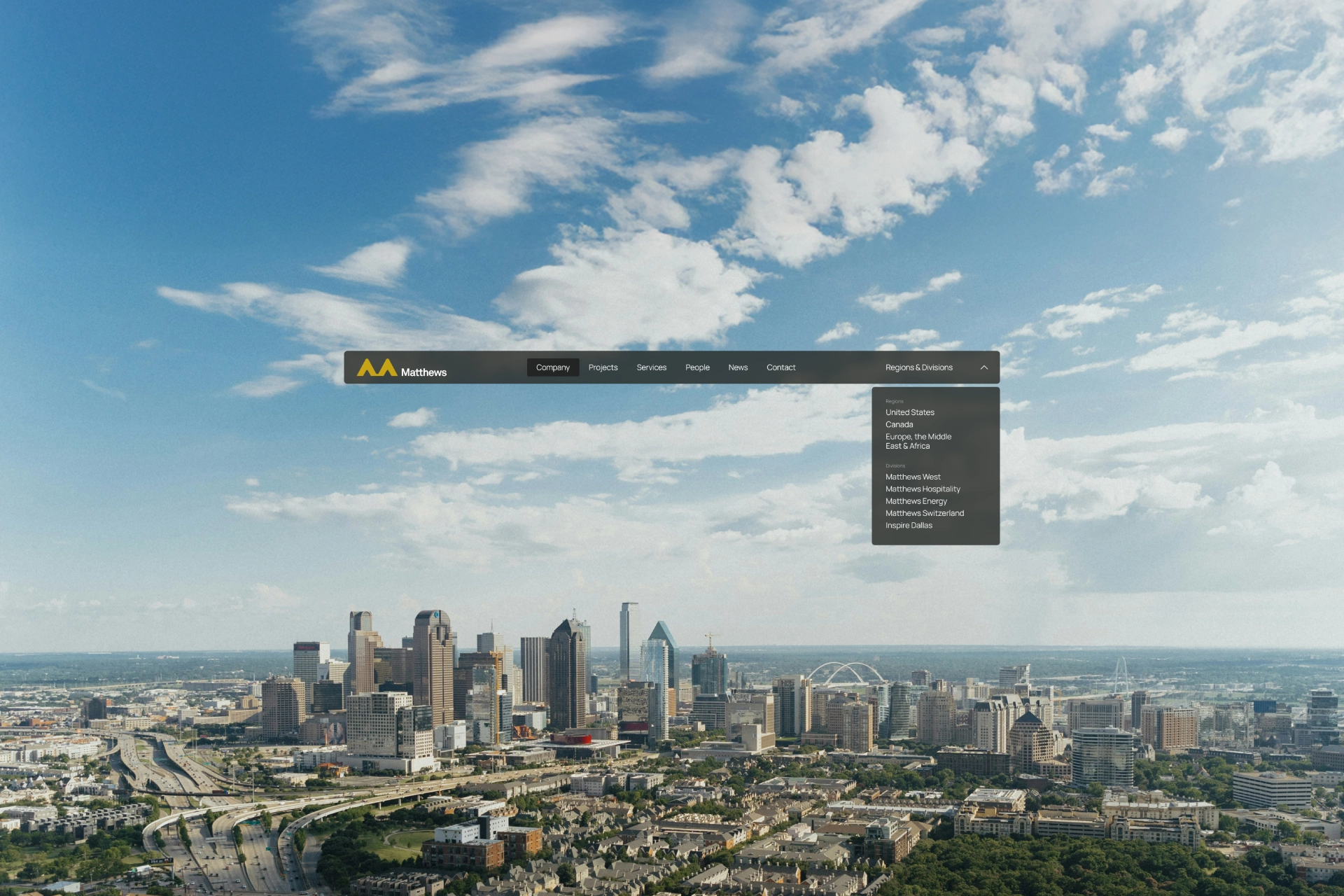
Task: Open the Matthews West division
Action: (913, 477)
